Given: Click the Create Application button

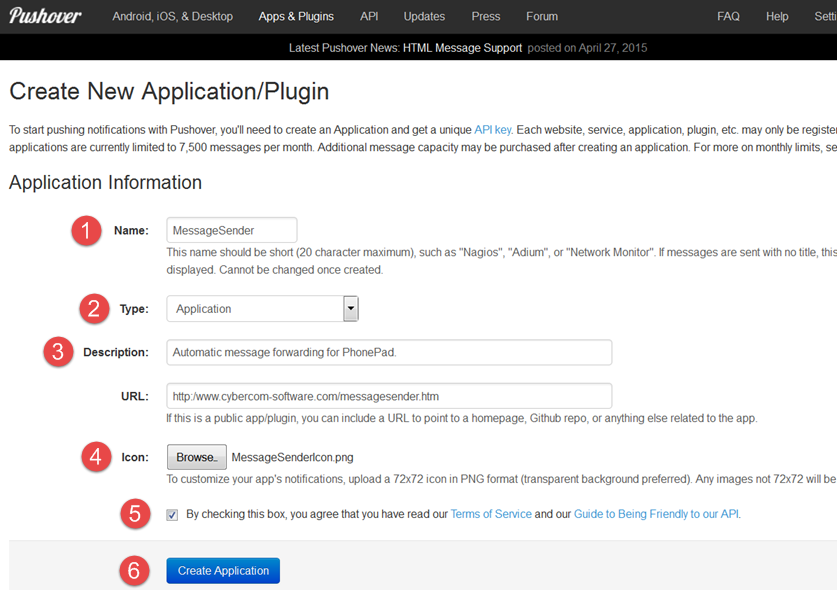Looking at the screenshot, I should 223,571.
